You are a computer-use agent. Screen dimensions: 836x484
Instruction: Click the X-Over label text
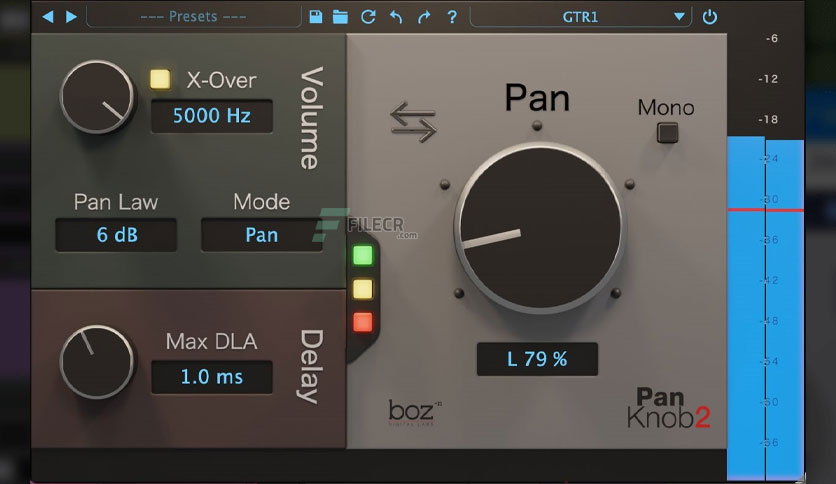pos(221,80)
